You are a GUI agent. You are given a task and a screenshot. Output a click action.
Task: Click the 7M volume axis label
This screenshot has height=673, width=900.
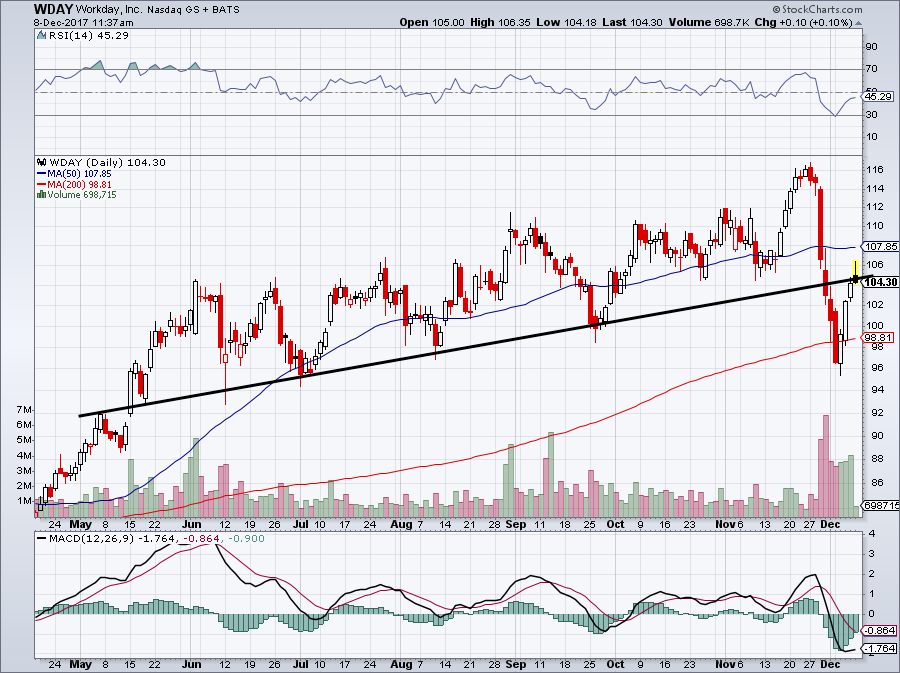24,410
